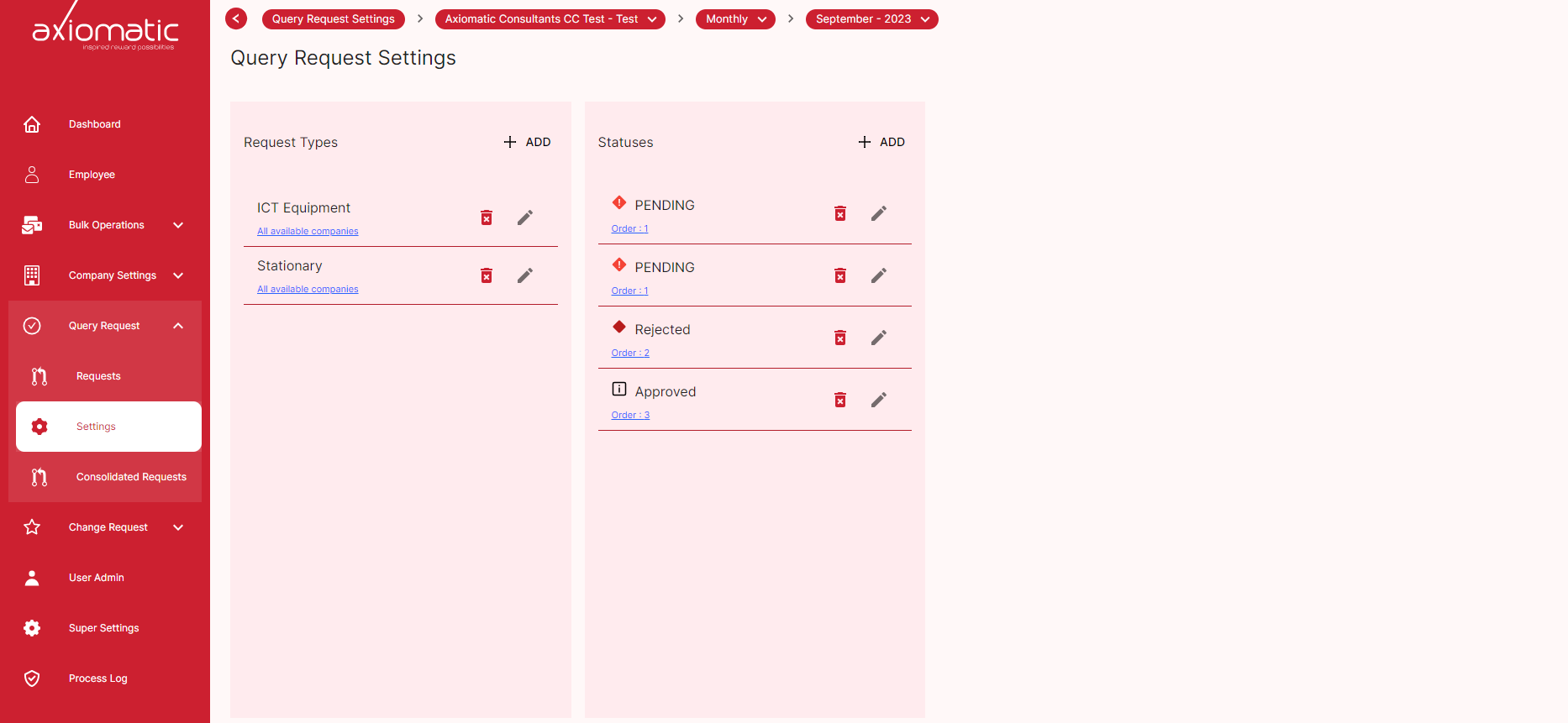Click the Process Log shield icon

32,678
